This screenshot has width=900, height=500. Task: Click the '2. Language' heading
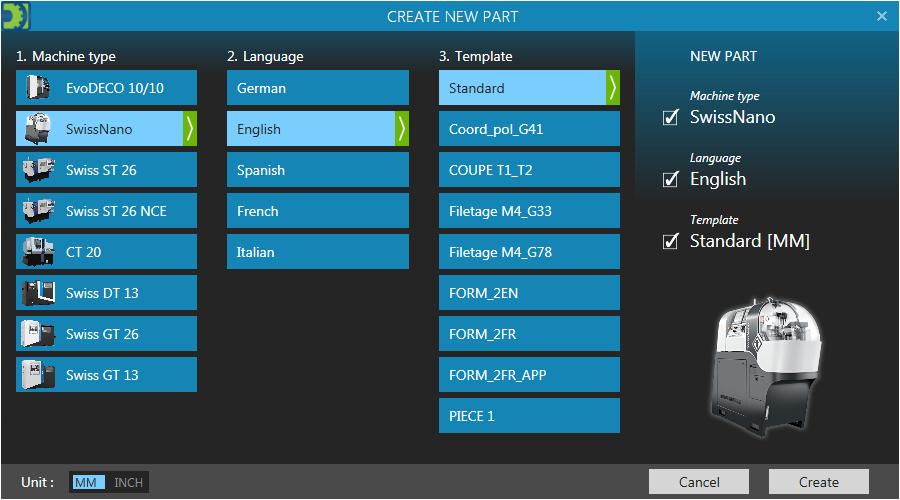click(265, 56)
